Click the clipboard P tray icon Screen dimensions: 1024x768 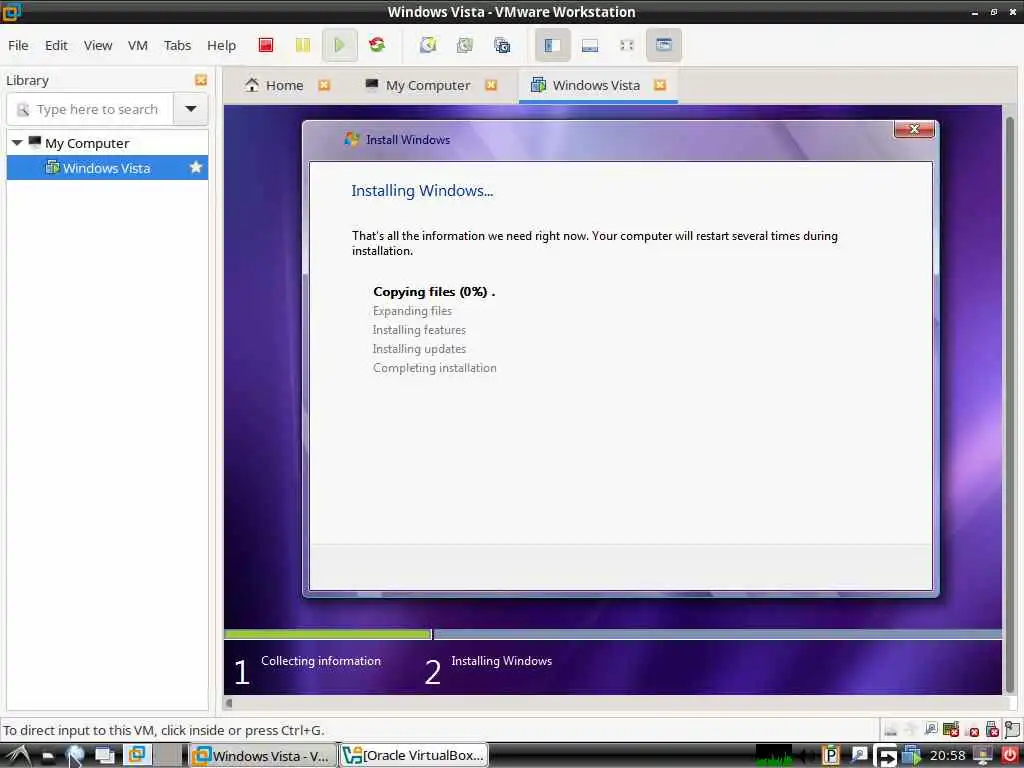831,755
